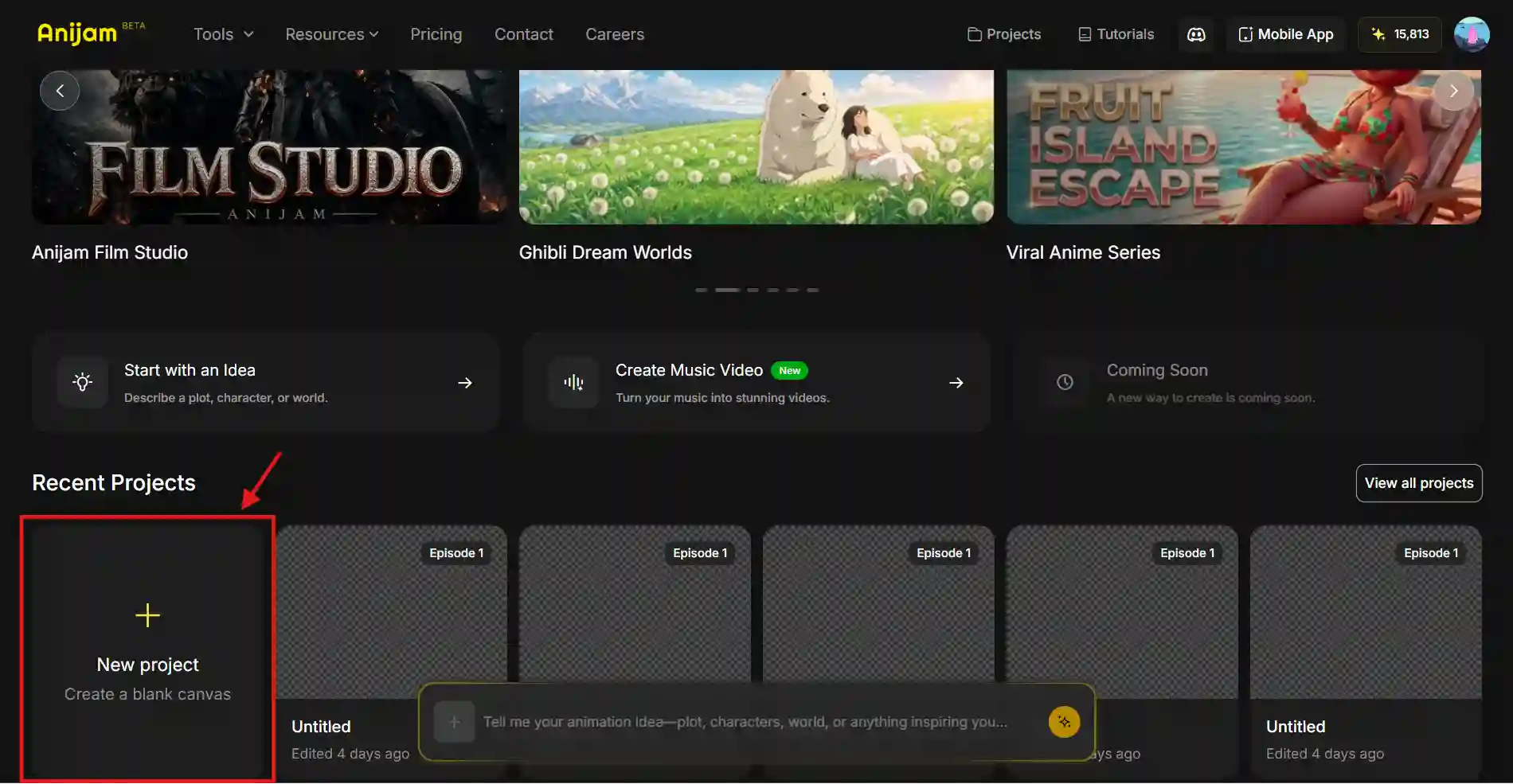Click the Viral Anime Series title
The image size is (1513, 784).
pos(1083,252)
